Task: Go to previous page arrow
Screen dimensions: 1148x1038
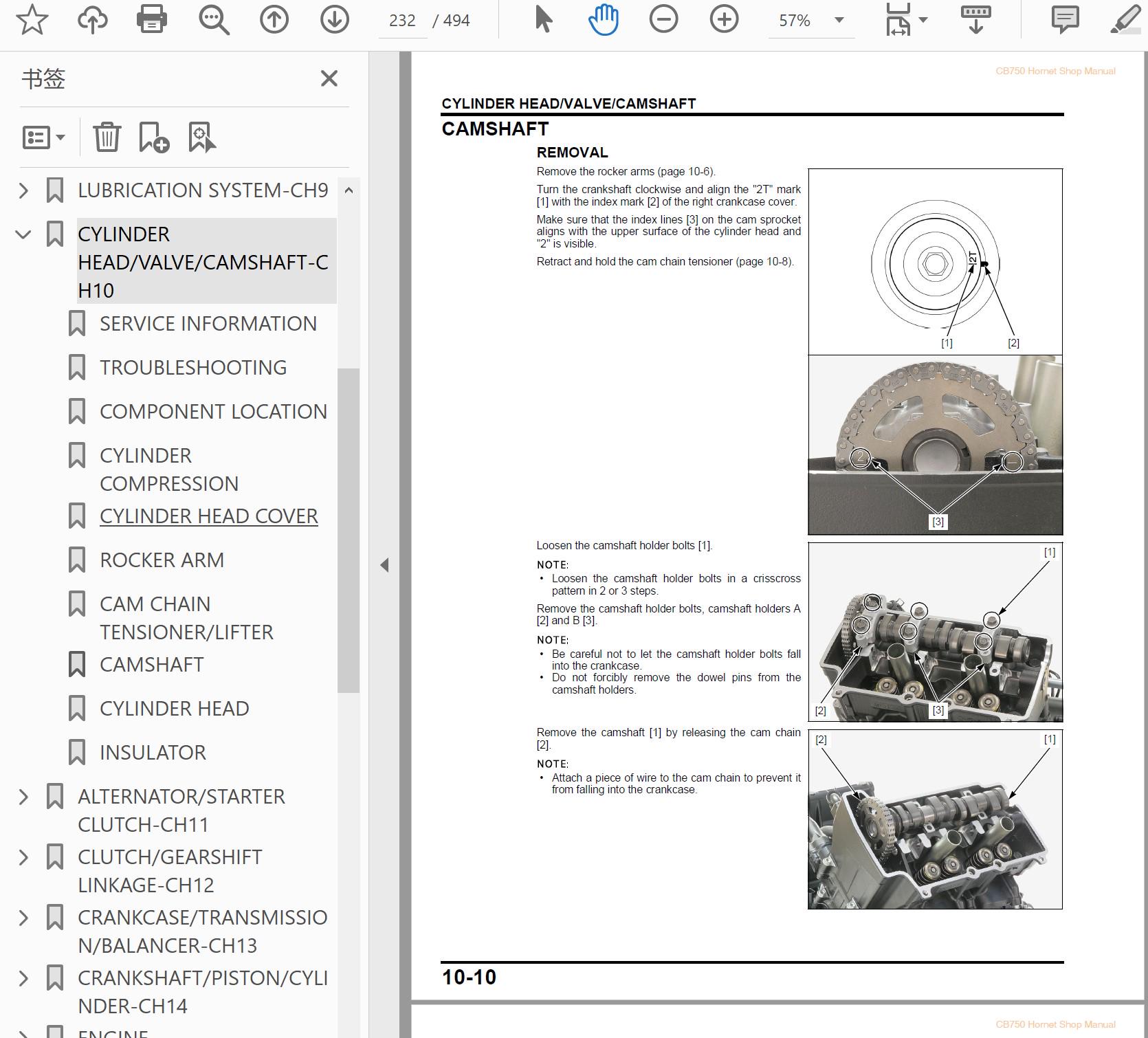Action: coord(274,20)
